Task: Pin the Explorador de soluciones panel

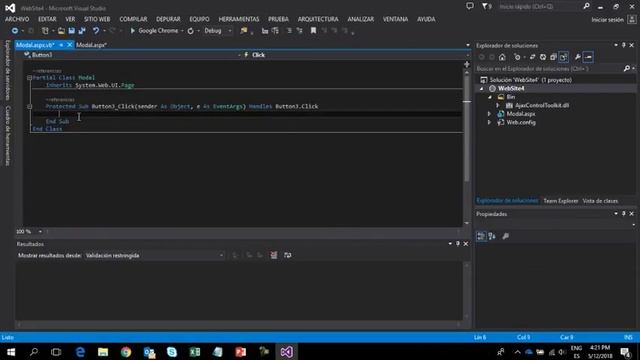Action: [x=623, y=45]
